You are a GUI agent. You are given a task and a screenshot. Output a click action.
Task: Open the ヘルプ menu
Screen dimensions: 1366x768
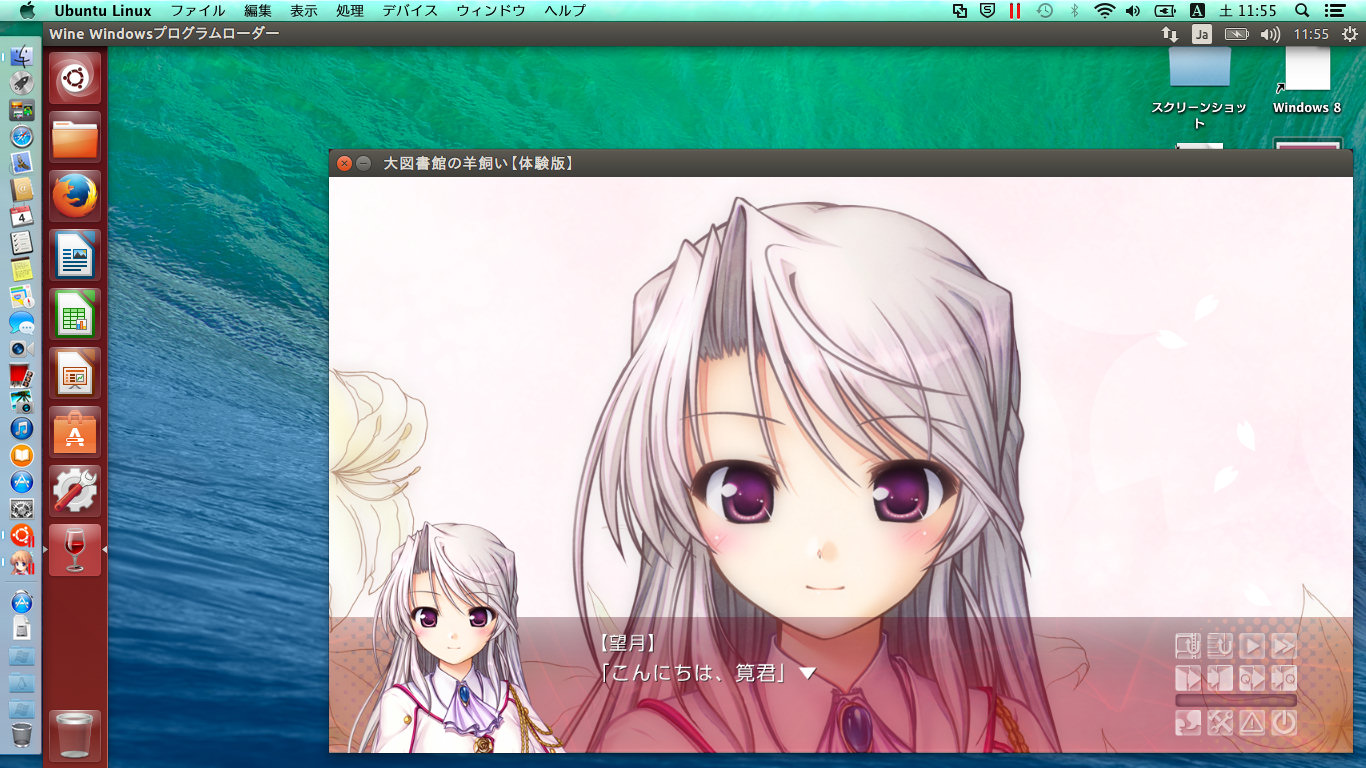click(565, 10)
